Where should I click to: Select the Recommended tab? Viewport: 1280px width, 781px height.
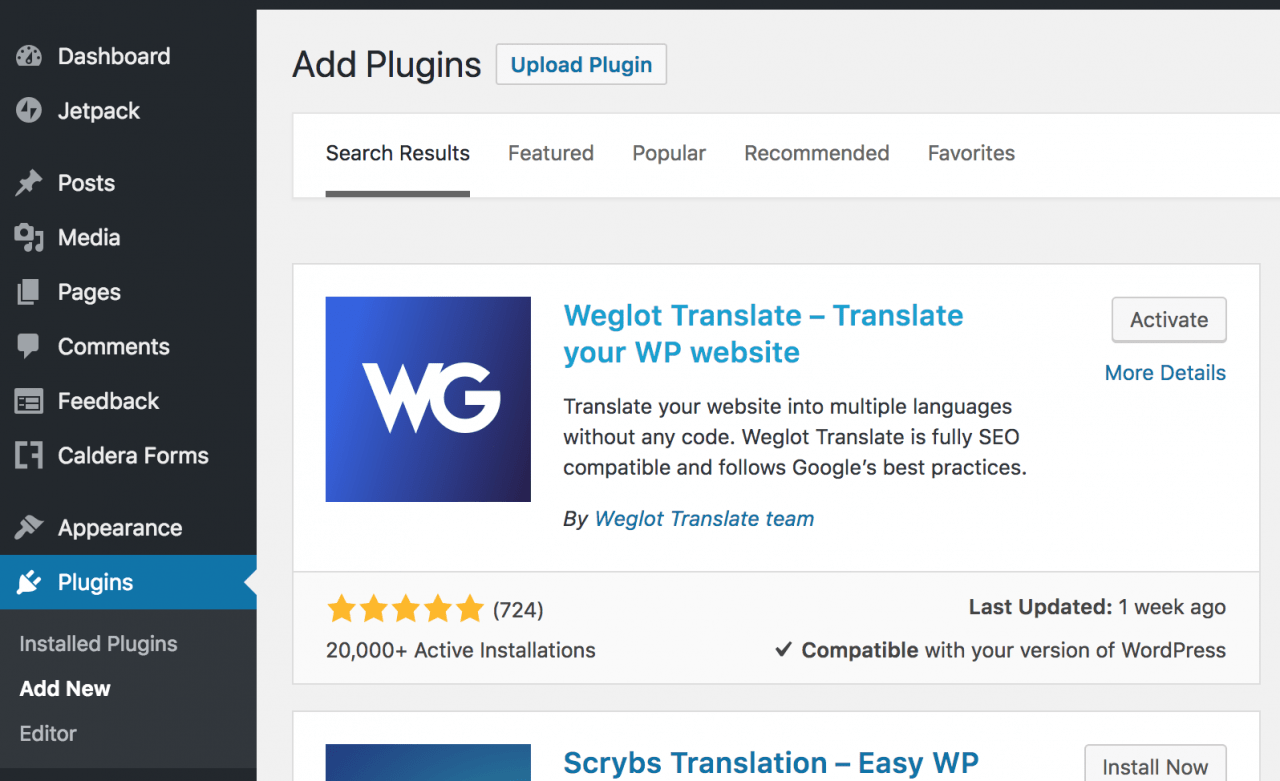pyautogui.click(x=817, y=153)
